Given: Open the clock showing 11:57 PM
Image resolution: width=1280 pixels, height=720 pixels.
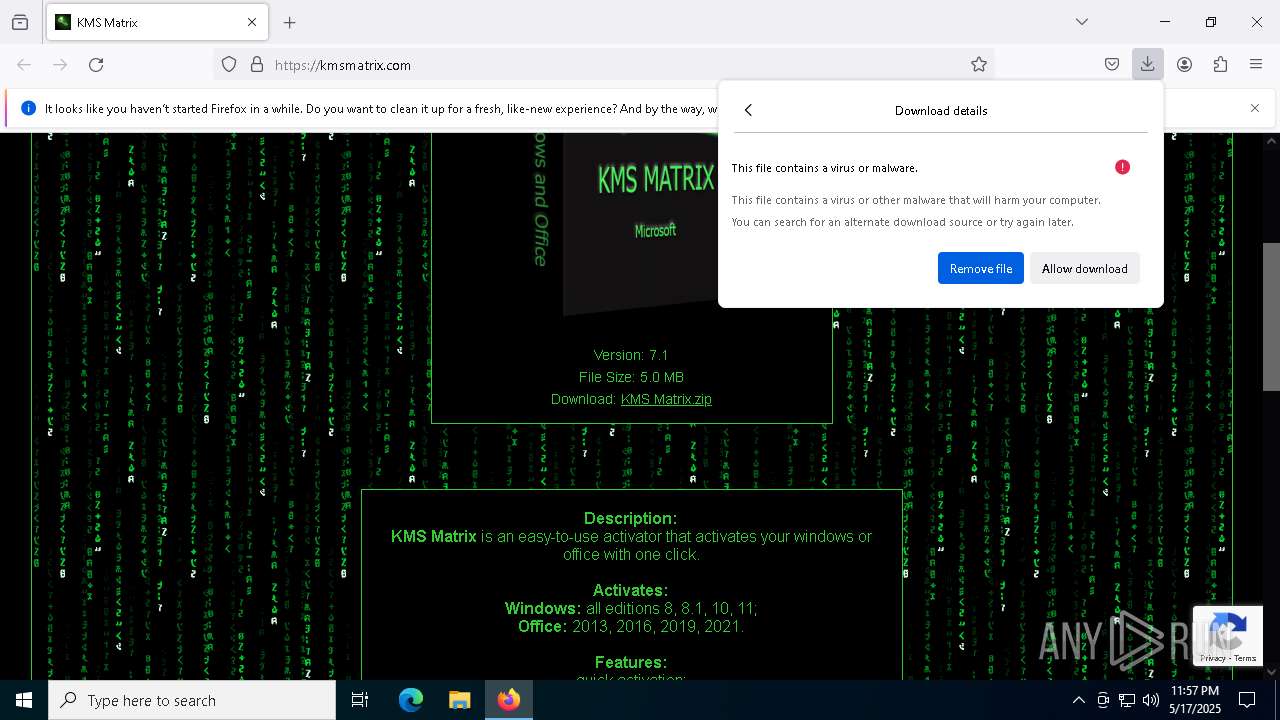Looking at the screenshot, I should [1194, 700].
